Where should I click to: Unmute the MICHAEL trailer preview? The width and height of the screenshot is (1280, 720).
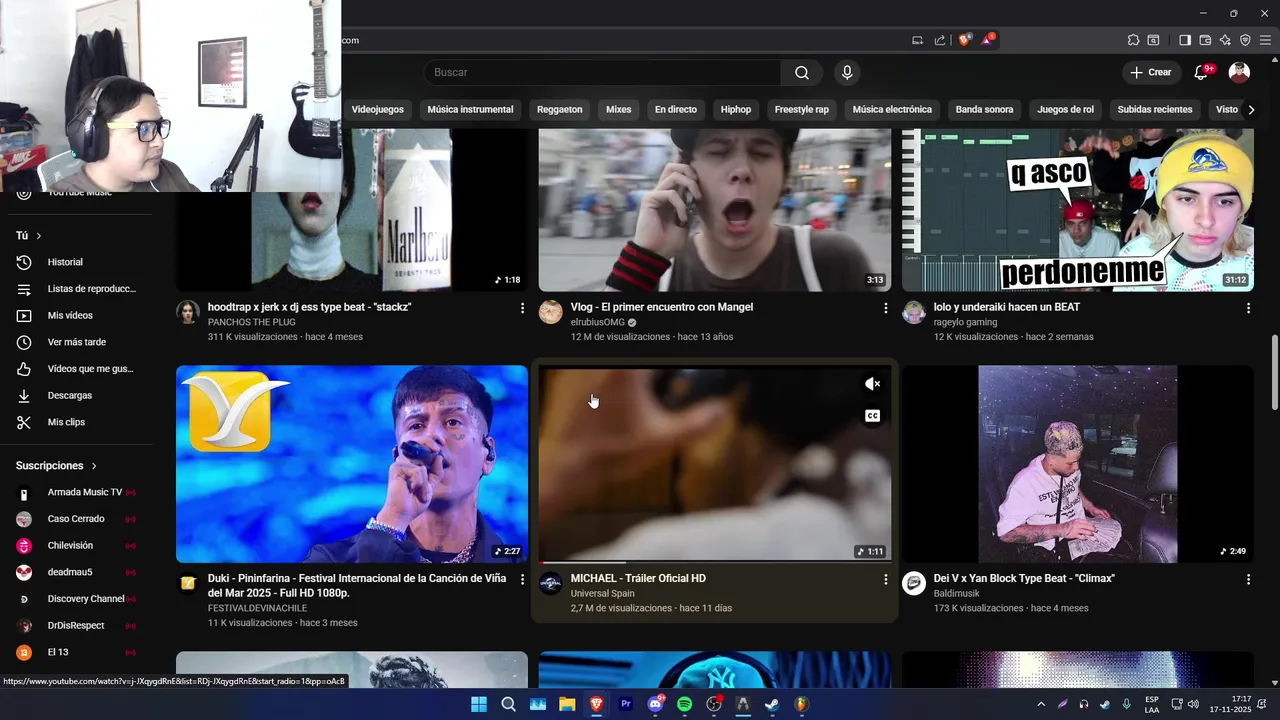point(872,384)
